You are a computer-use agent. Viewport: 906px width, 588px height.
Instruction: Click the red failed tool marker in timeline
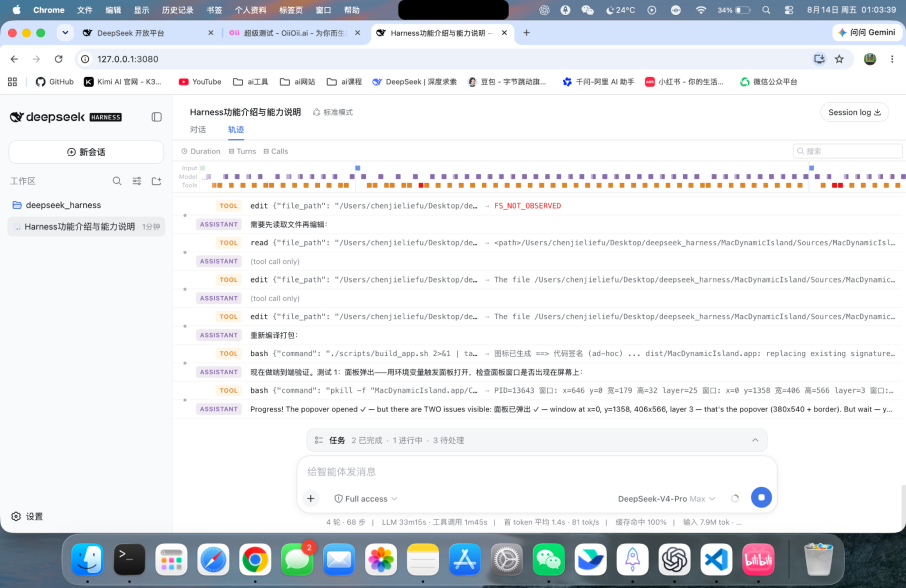click(421, 185)
